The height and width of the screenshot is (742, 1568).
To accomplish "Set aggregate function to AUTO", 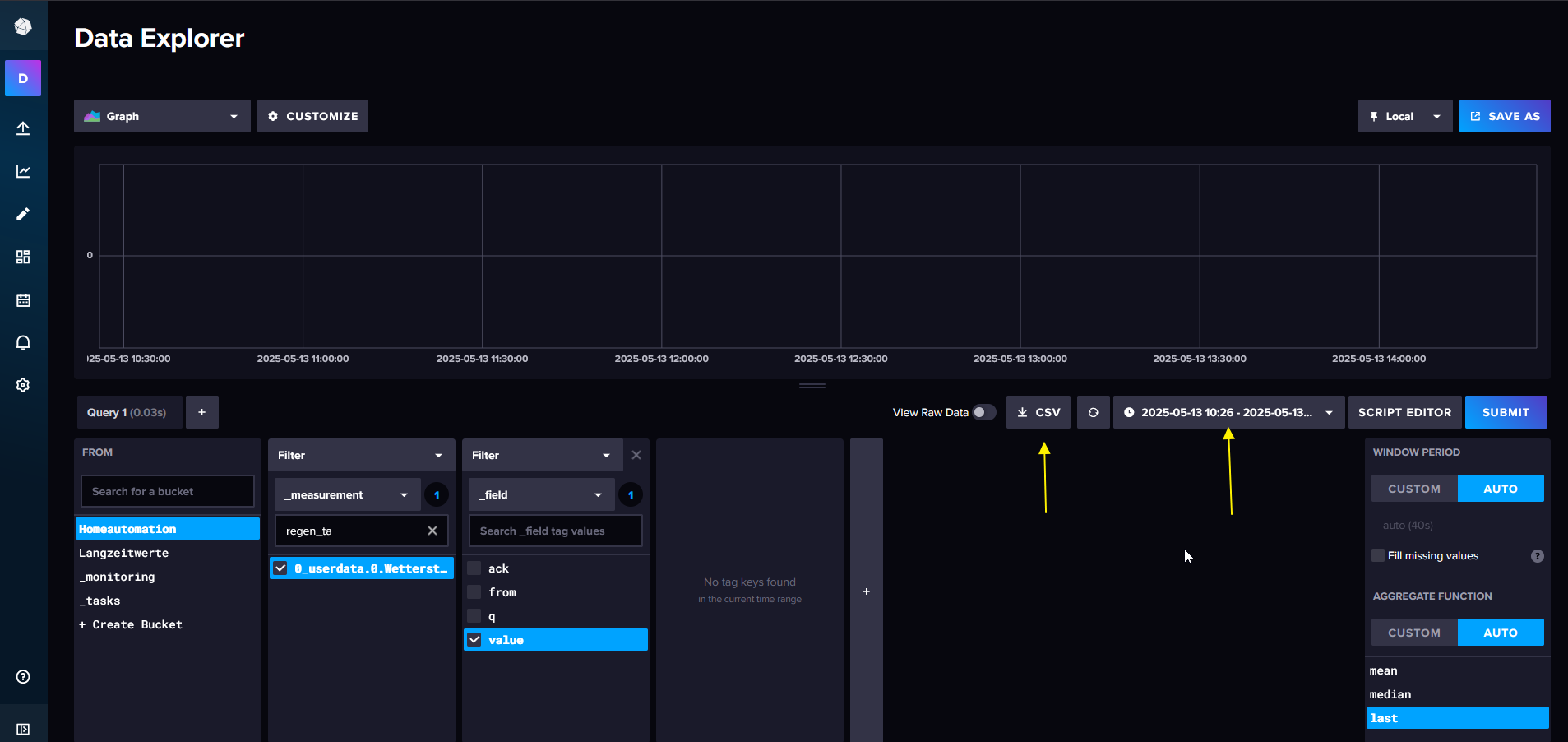I will click(x=1501, y=633).
